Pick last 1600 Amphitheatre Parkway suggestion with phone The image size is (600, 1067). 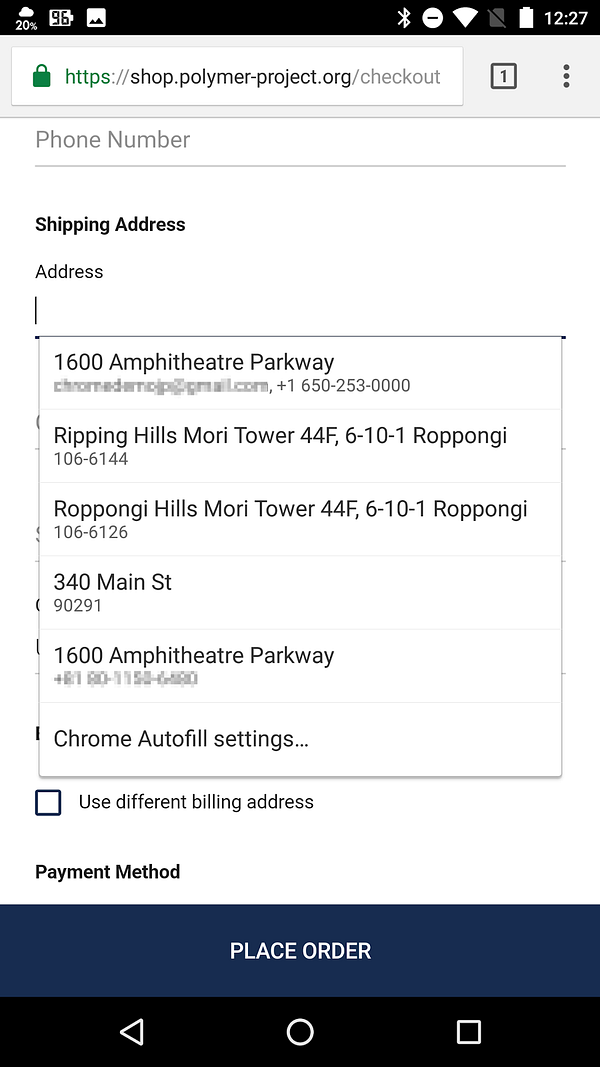point(300,666)
